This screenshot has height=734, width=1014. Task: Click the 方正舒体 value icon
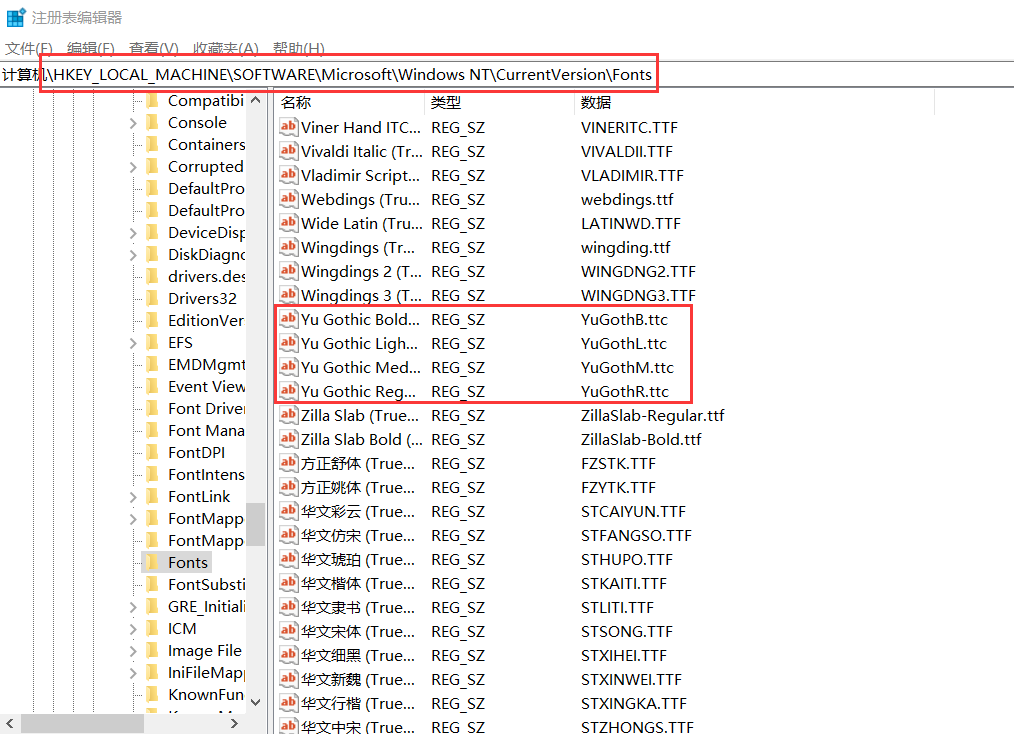(x=288, y=463)
